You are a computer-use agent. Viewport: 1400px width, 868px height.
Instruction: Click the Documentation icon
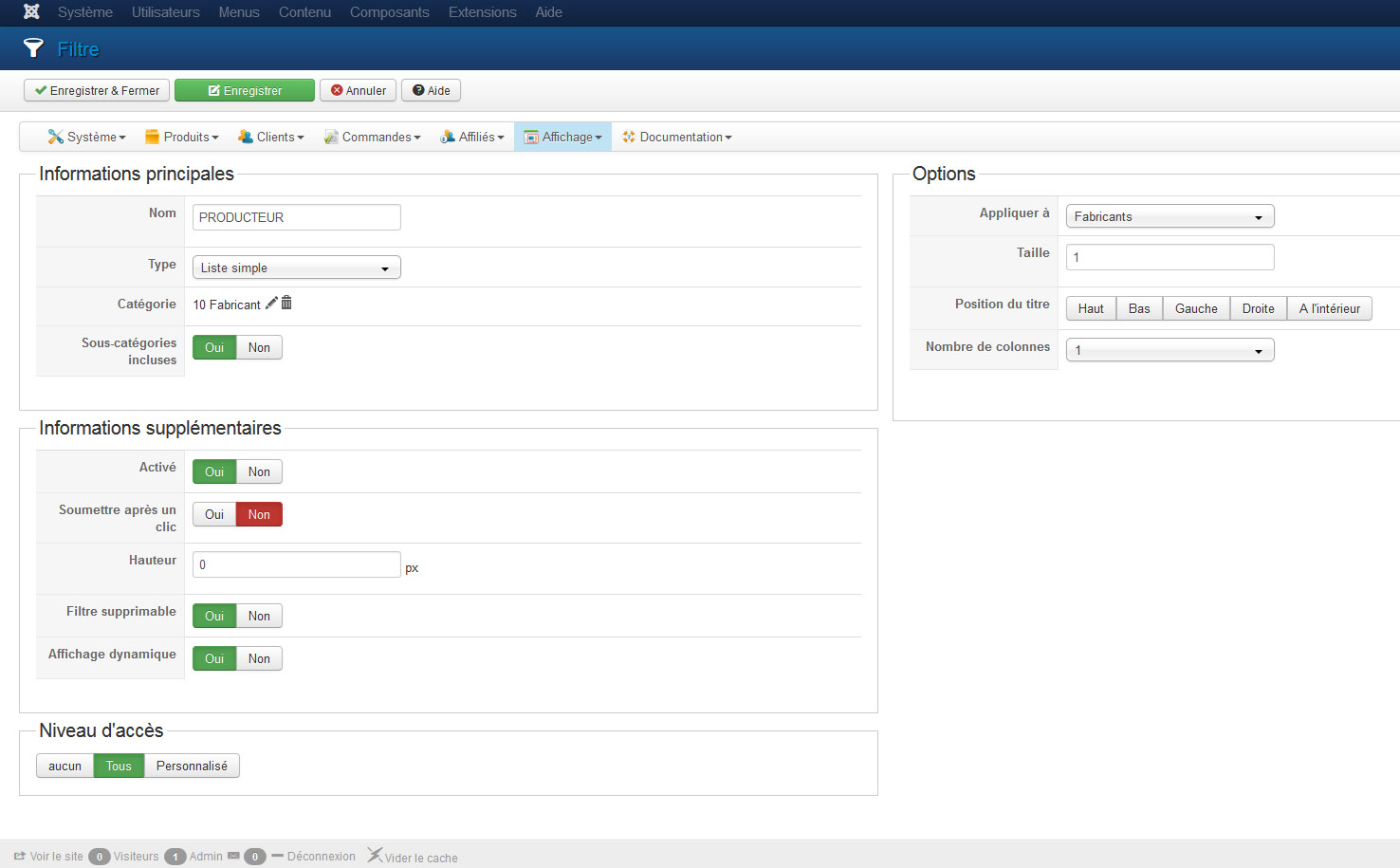point(629,137)
